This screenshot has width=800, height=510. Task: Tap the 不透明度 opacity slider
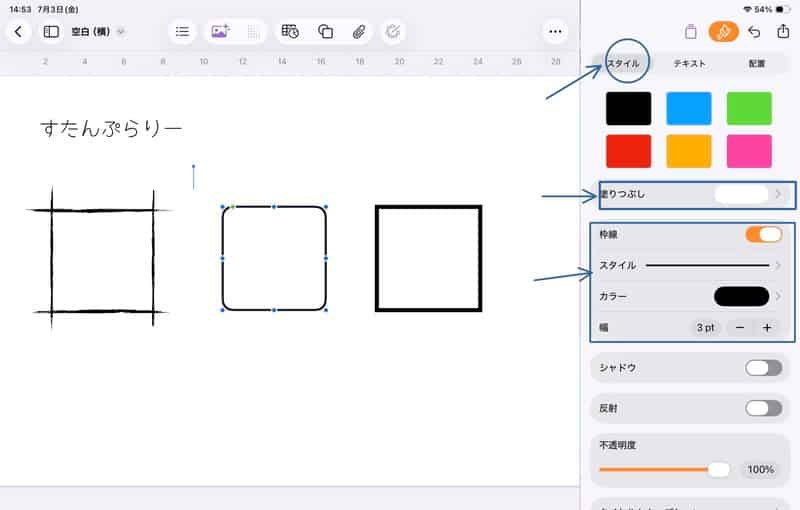pyautogui.click(x=664, y=469)
